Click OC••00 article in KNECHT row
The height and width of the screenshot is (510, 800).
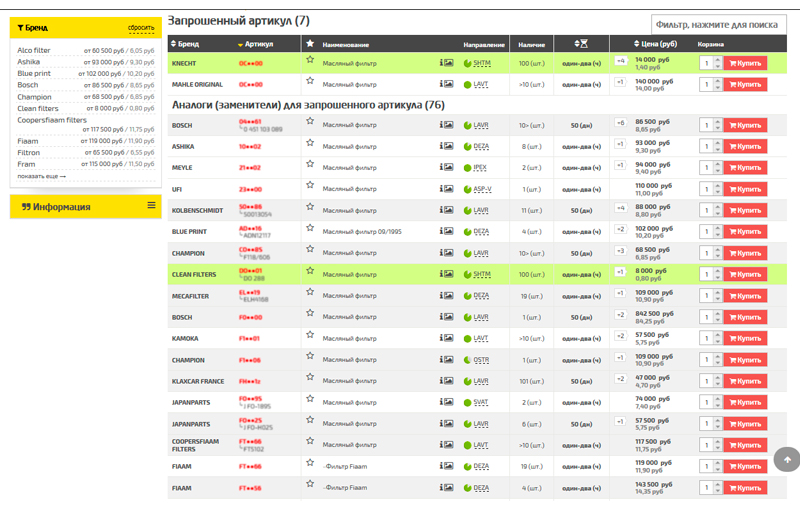pos(251,64)
